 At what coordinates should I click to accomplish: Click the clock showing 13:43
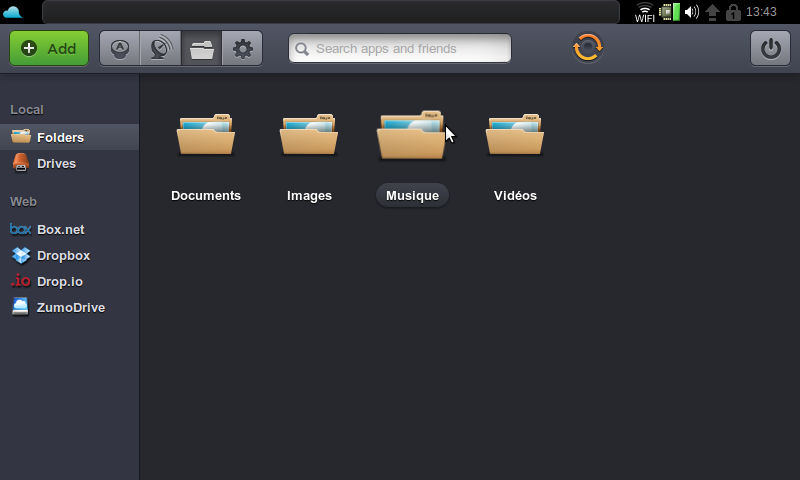pyautogui.click(x=761, y=12)
